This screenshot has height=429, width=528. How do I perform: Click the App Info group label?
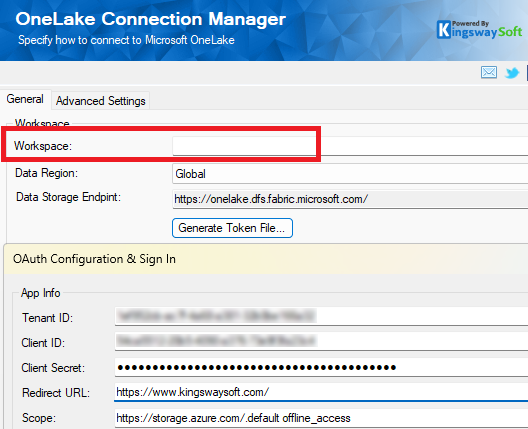point(41,293)
